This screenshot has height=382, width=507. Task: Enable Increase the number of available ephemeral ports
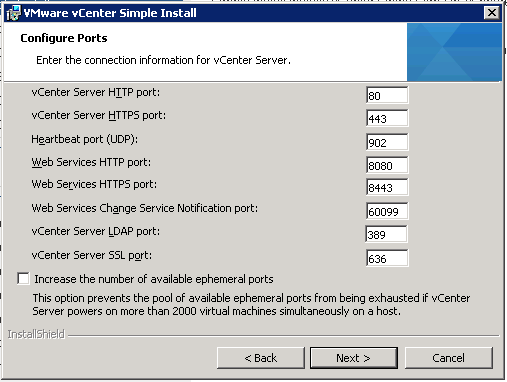[x=23, y=278]
